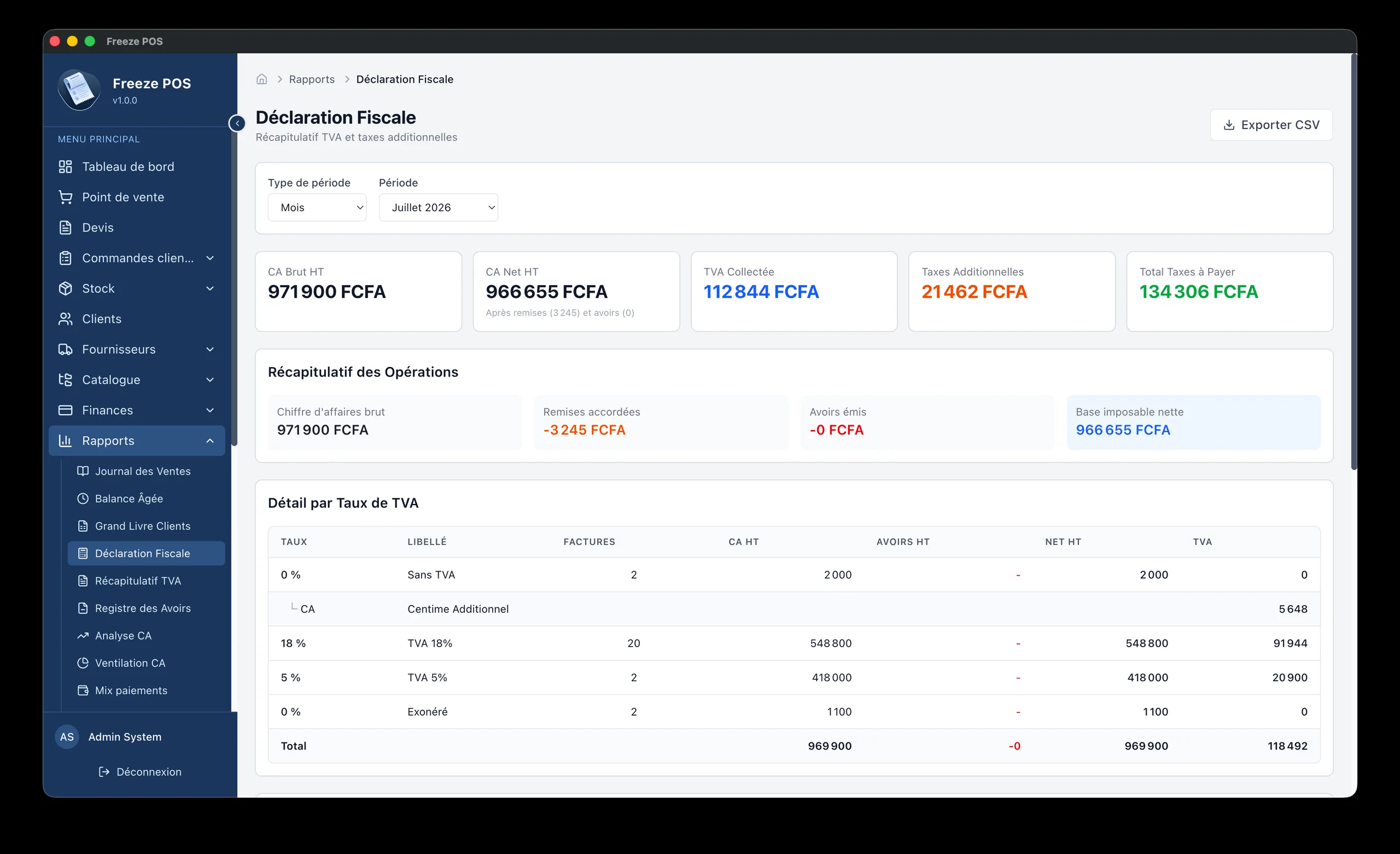Click the Déconnexion link
The height and width of the screenshot is (854, 1400).
140,771
